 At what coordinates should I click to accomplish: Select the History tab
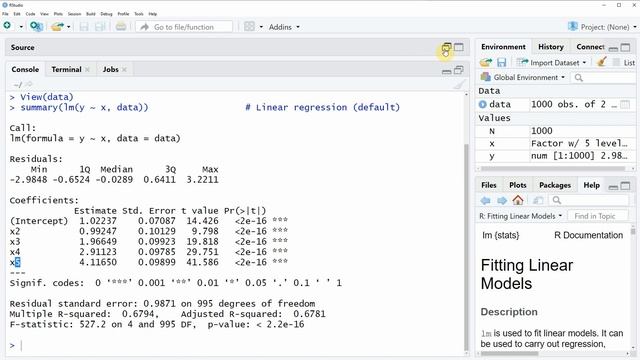point(551,47)
